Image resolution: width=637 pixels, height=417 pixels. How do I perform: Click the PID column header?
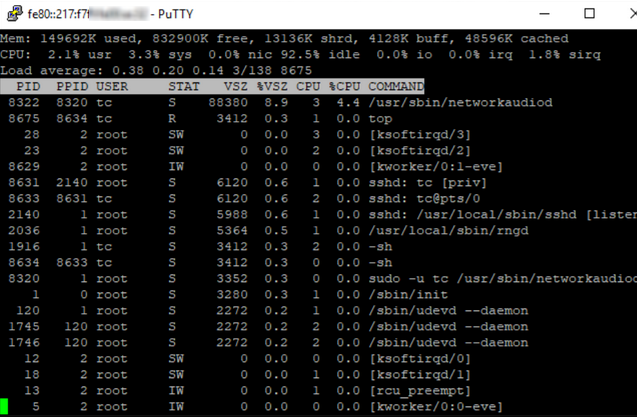(x=28, y=86)
